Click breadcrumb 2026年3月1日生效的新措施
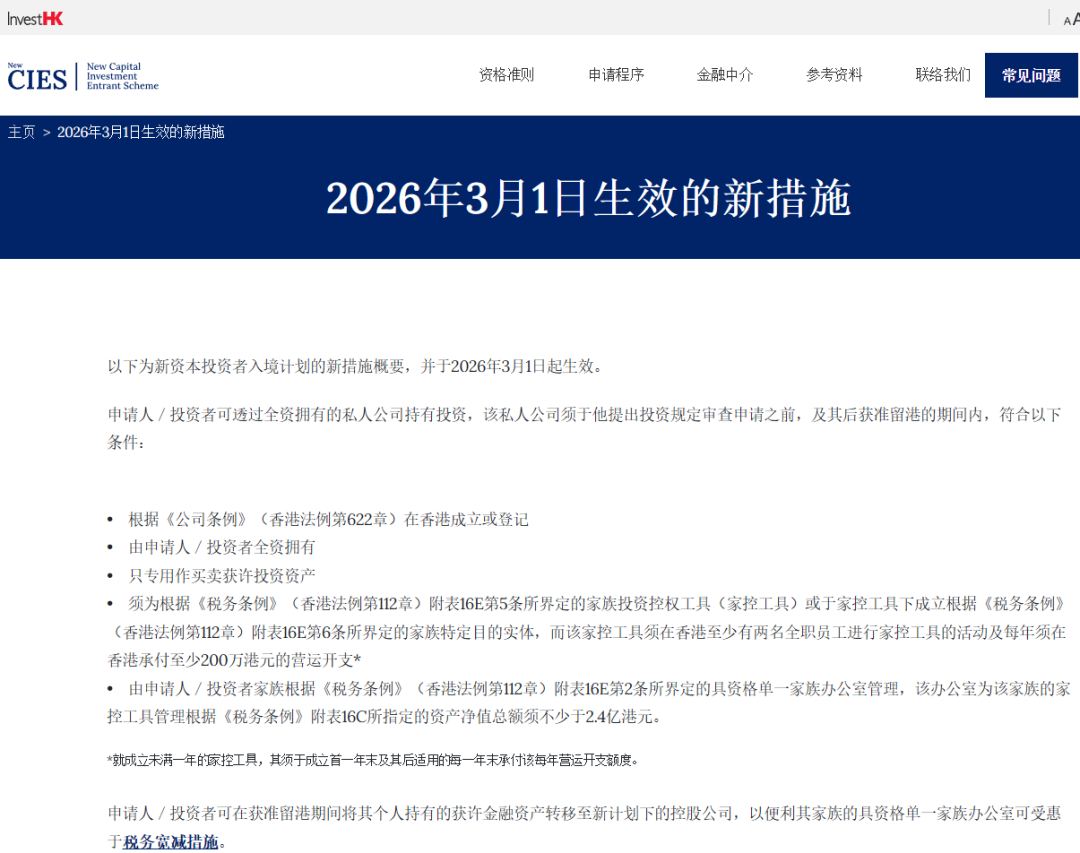This screenshot has width=1080, height=853. point(141,132)
